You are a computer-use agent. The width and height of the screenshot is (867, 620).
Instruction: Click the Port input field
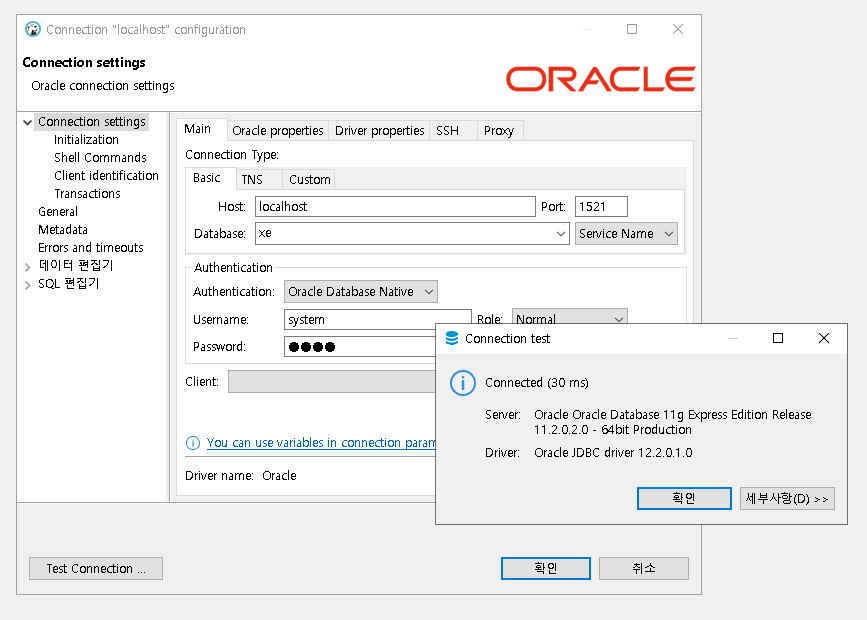point(601,207)
